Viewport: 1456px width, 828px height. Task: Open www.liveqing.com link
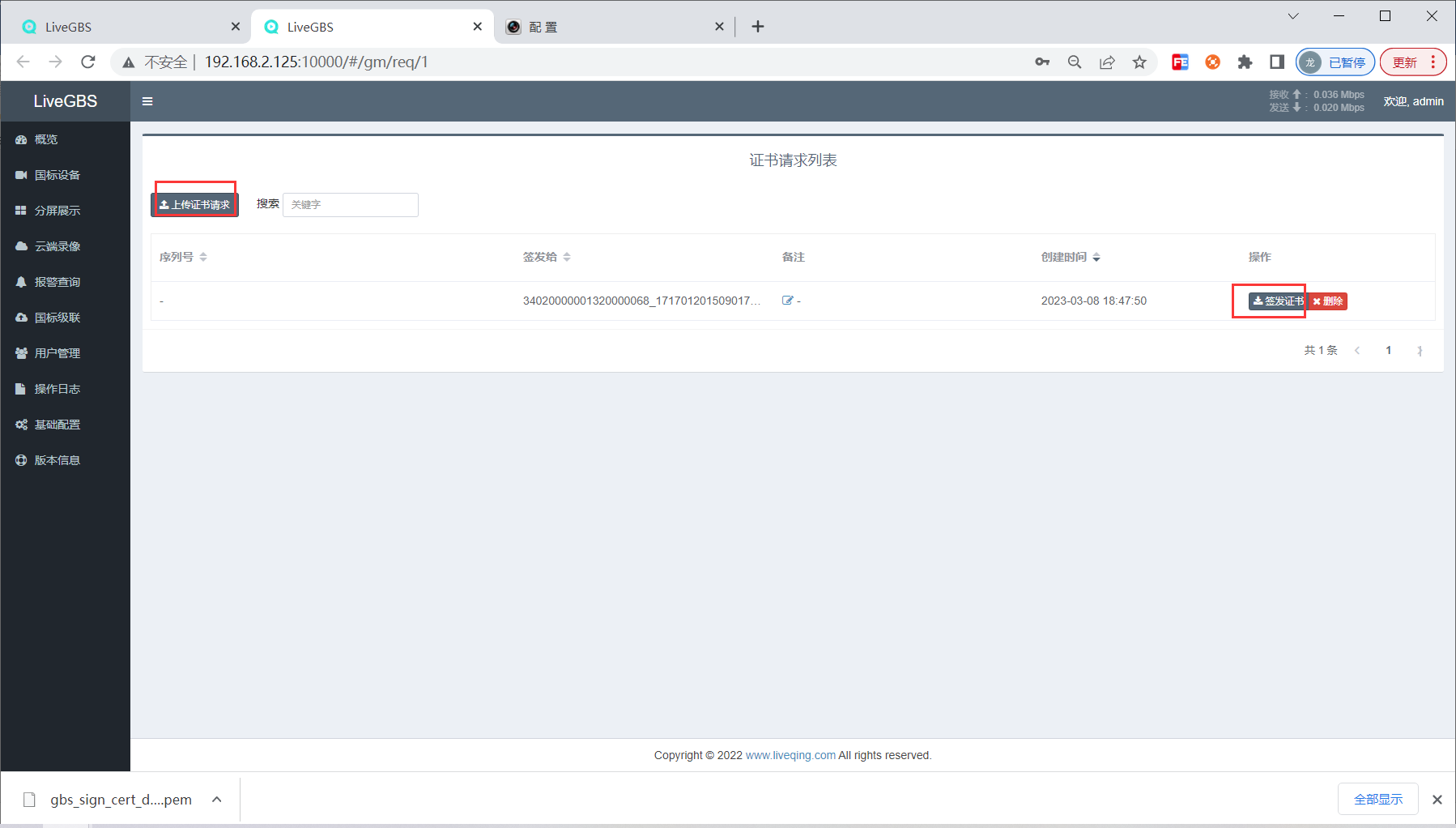790,755
